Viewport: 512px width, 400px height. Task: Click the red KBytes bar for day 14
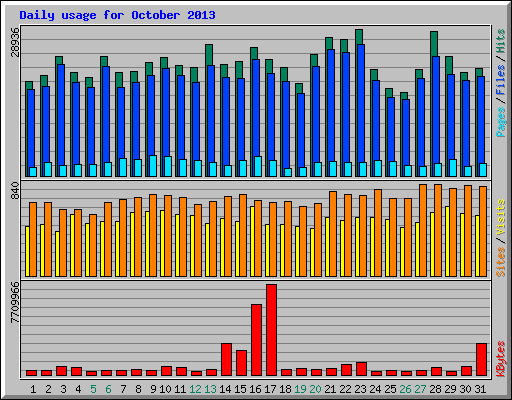click(x=226, y=360)
